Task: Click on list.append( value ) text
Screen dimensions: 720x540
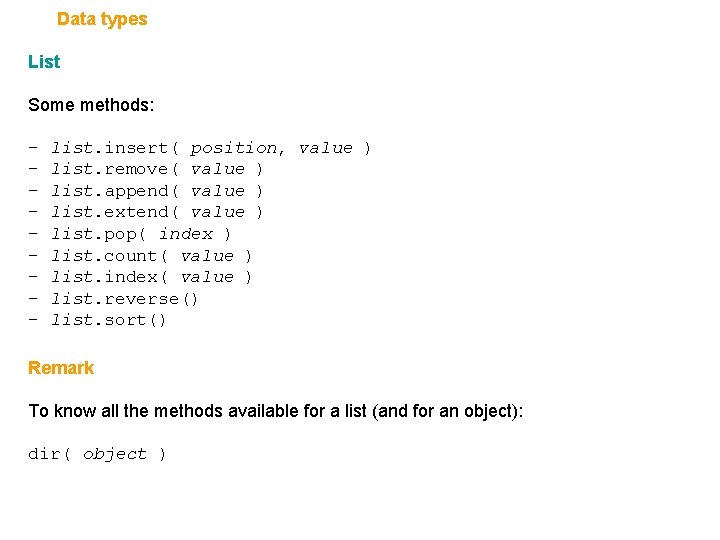Action: [x=157, y=191]
